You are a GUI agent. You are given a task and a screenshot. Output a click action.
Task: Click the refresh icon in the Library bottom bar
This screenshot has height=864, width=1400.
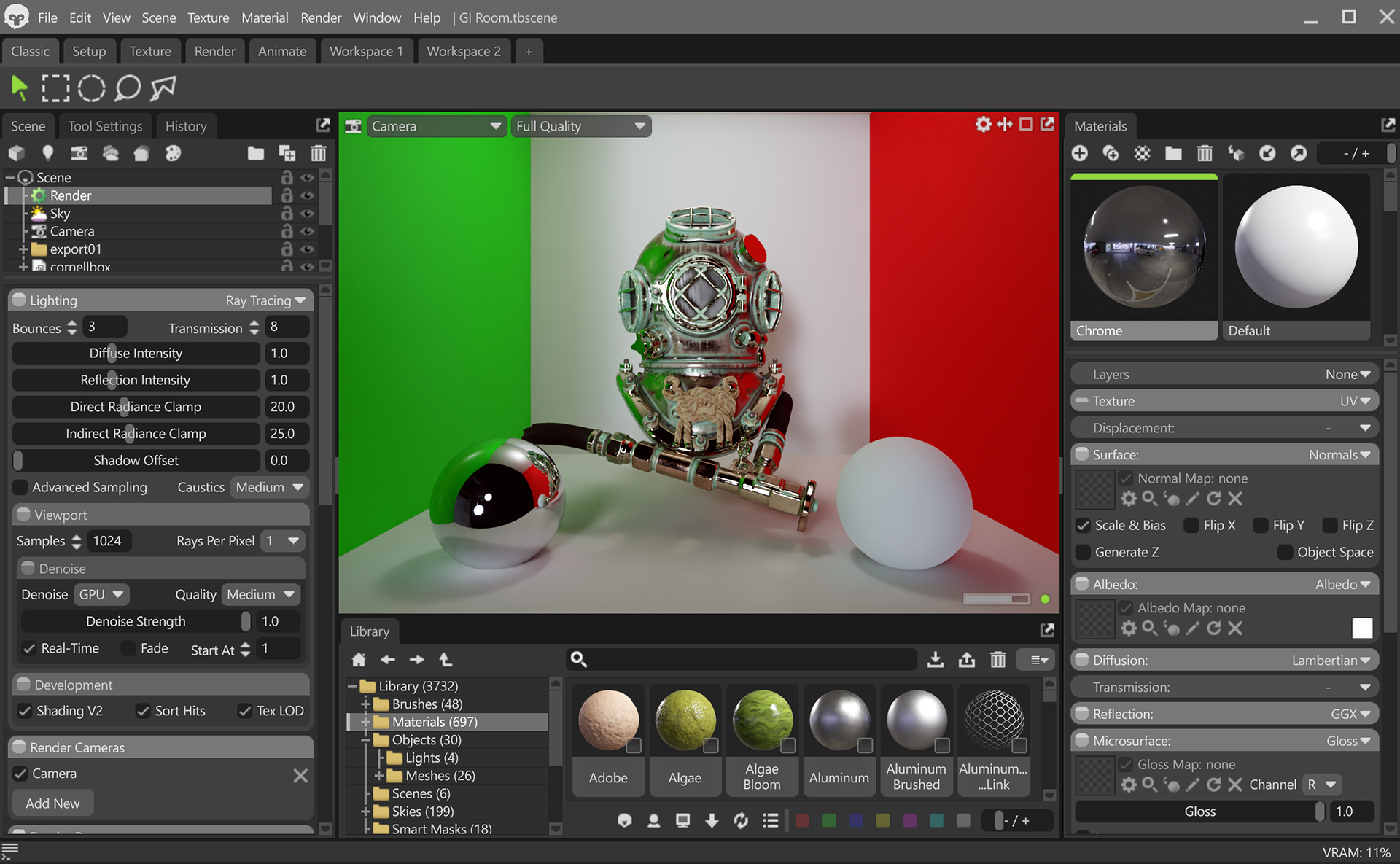(741, 820)
